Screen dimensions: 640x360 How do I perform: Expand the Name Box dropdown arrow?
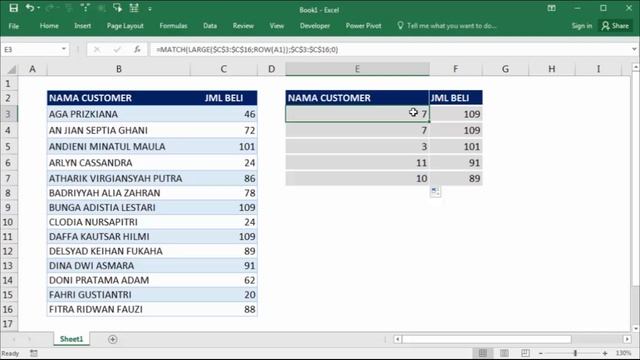click(64, 49)
